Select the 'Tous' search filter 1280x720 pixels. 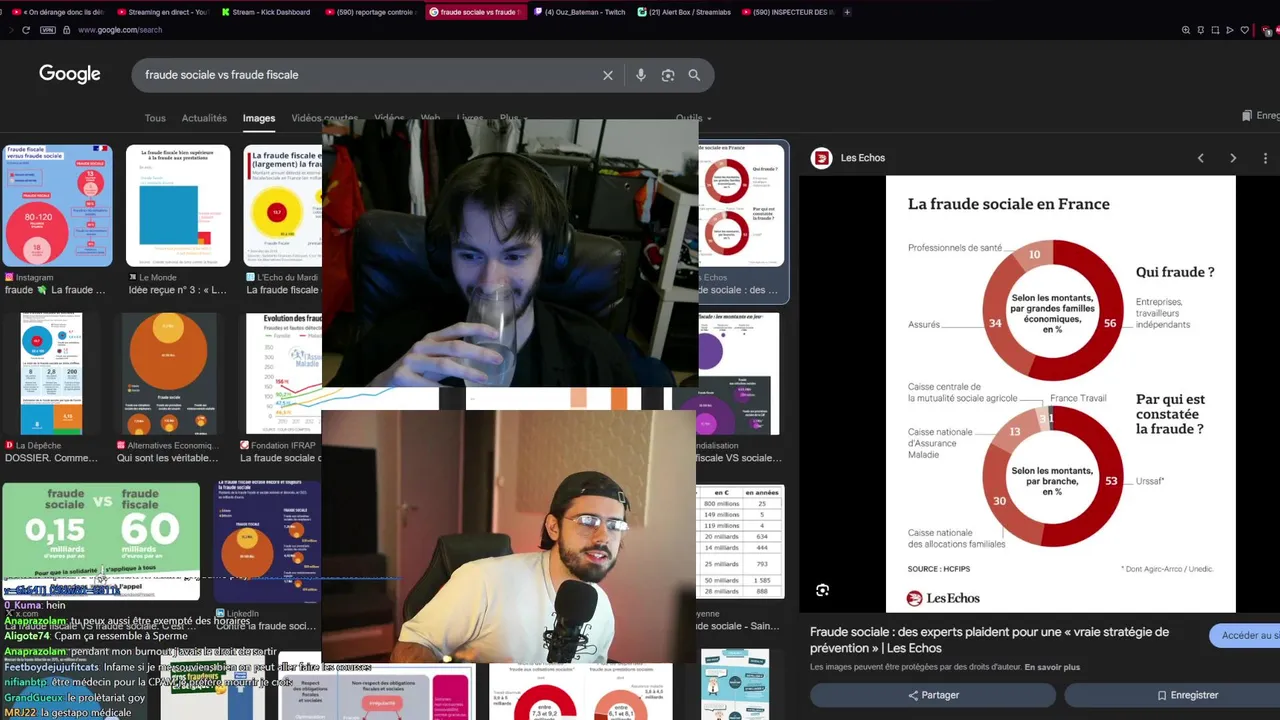(155, 118)
